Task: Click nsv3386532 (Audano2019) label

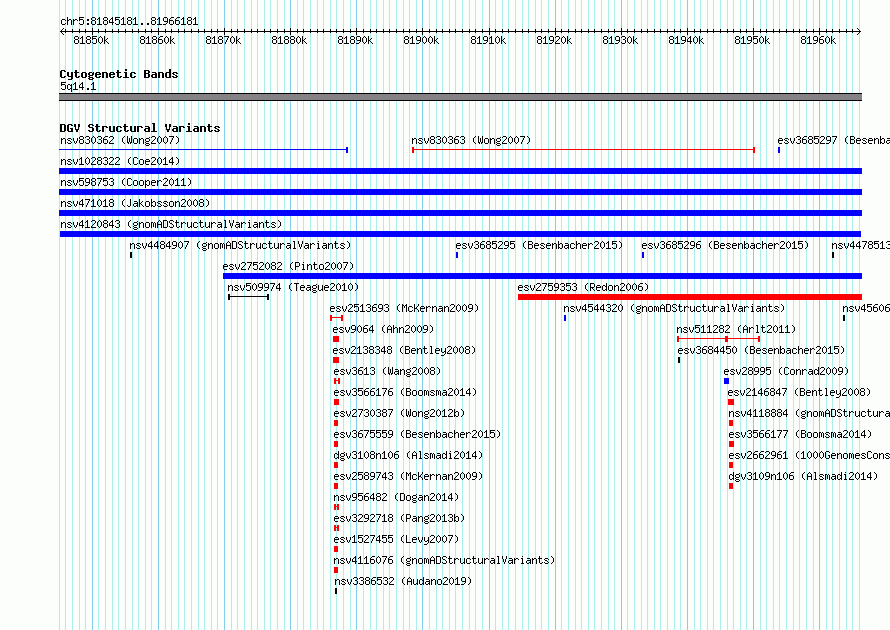Action: point(403,581)
